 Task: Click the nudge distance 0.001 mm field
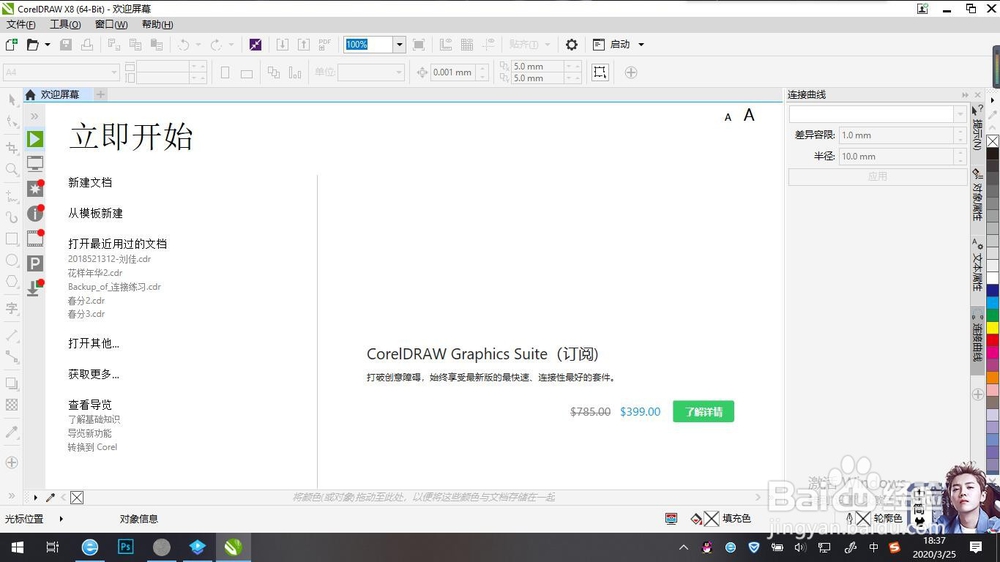tap(453, 72)
